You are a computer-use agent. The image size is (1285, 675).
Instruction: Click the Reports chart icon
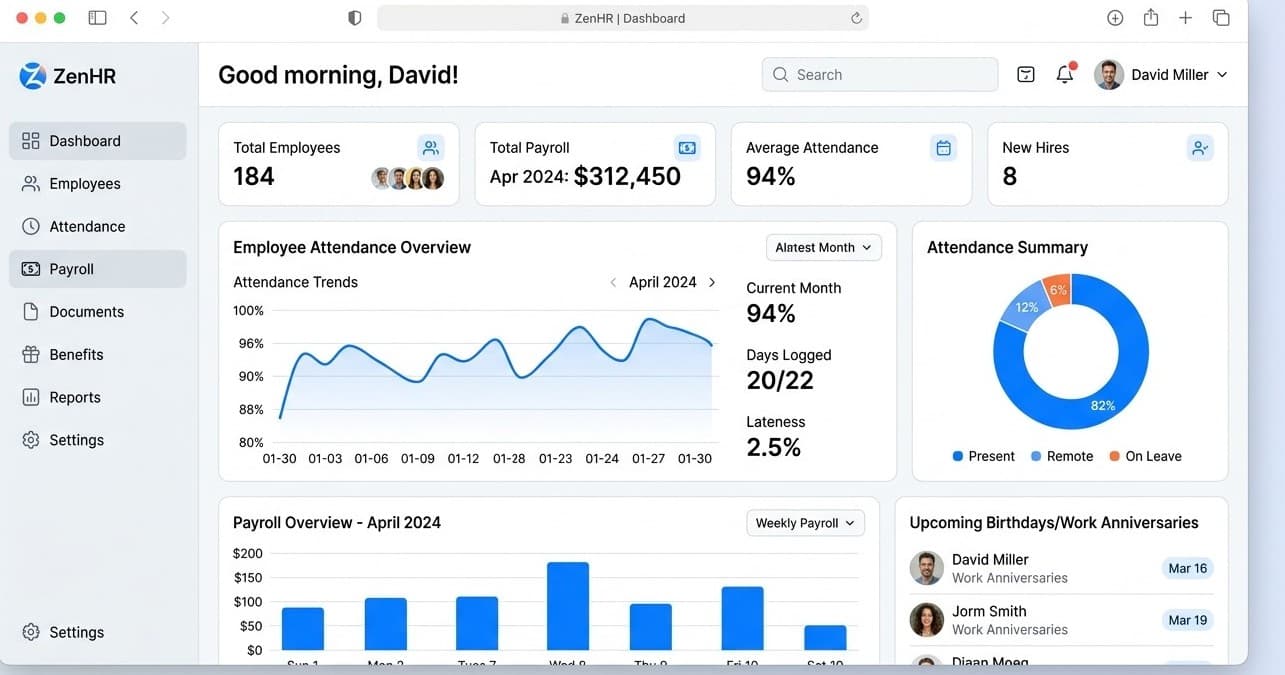(31, 397)
